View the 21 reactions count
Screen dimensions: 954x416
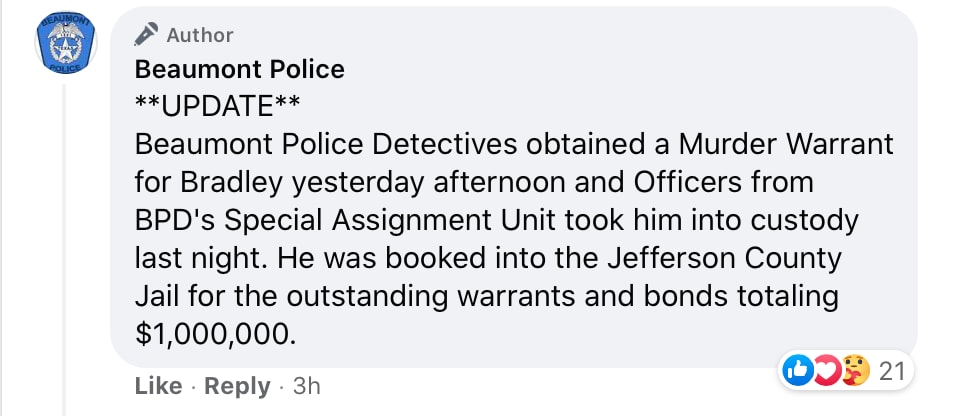pyautogui.click(x=891, y=372)
